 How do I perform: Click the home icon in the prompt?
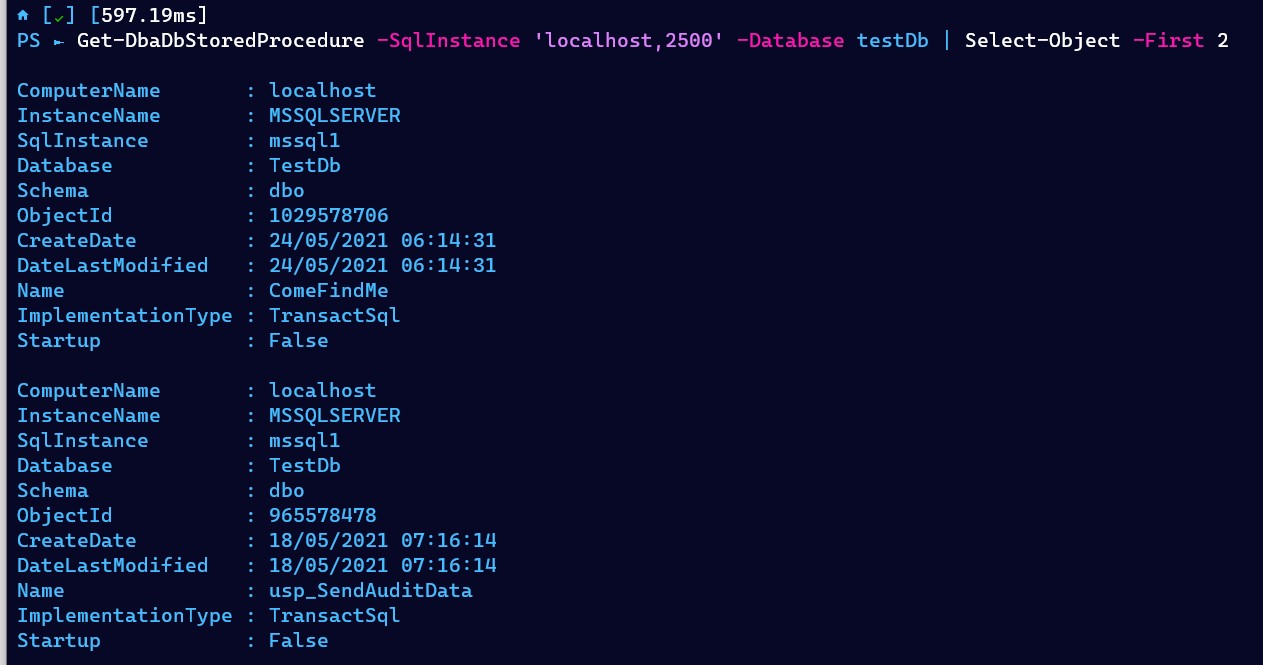23,16
